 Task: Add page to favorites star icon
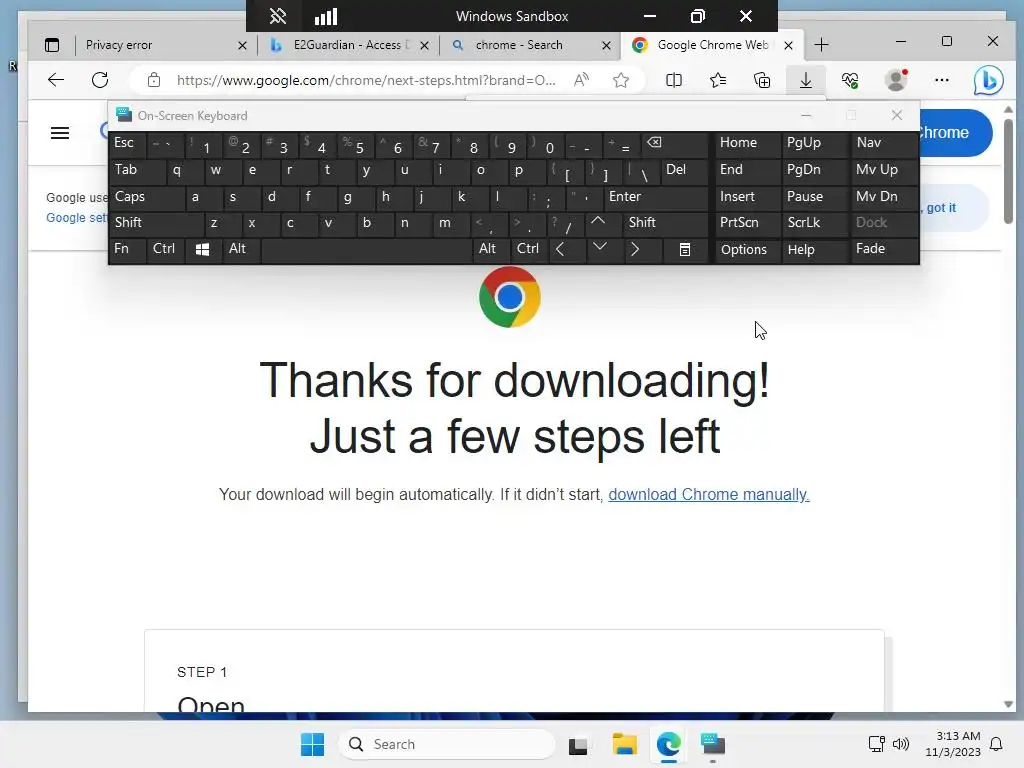621,80
